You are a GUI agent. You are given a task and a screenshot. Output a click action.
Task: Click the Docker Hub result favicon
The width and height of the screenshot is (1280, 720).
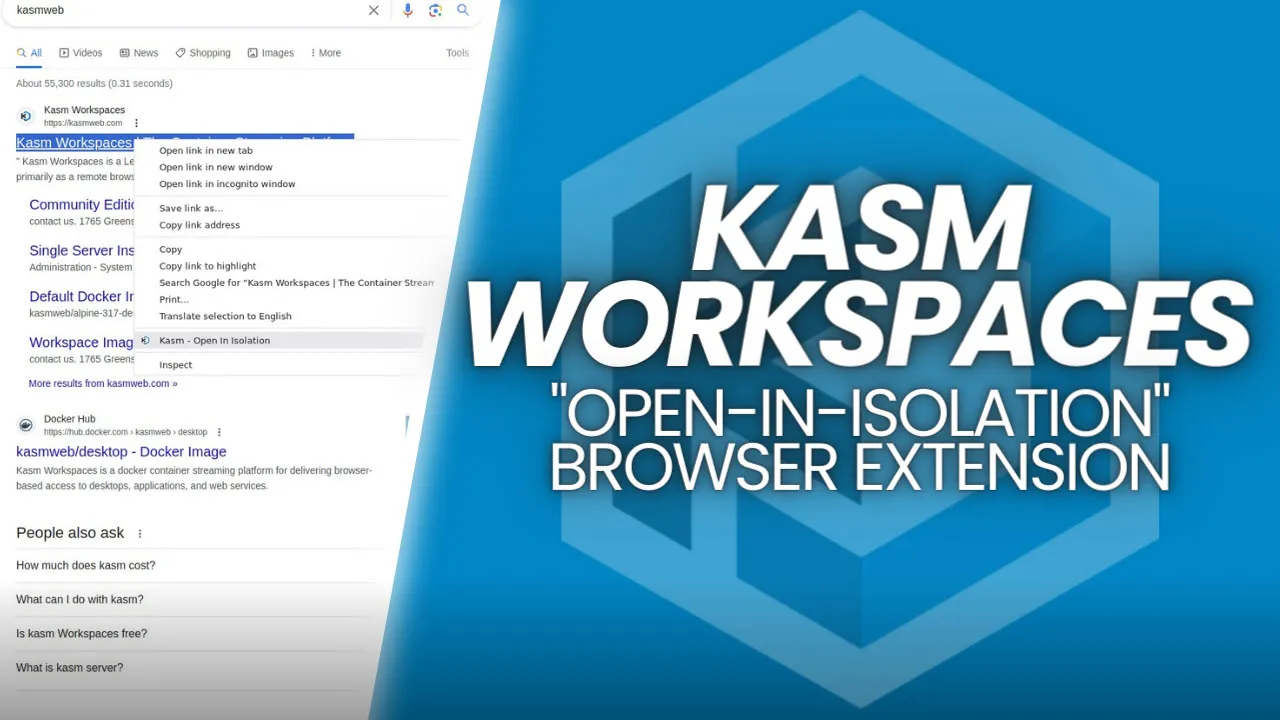26,425
